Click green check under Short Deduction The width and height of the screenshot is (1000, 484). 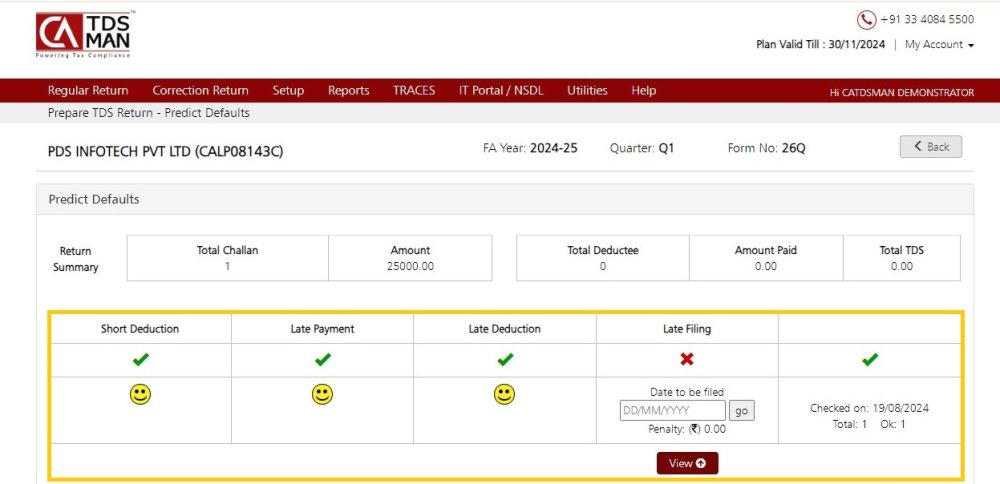tap(140, 360)
